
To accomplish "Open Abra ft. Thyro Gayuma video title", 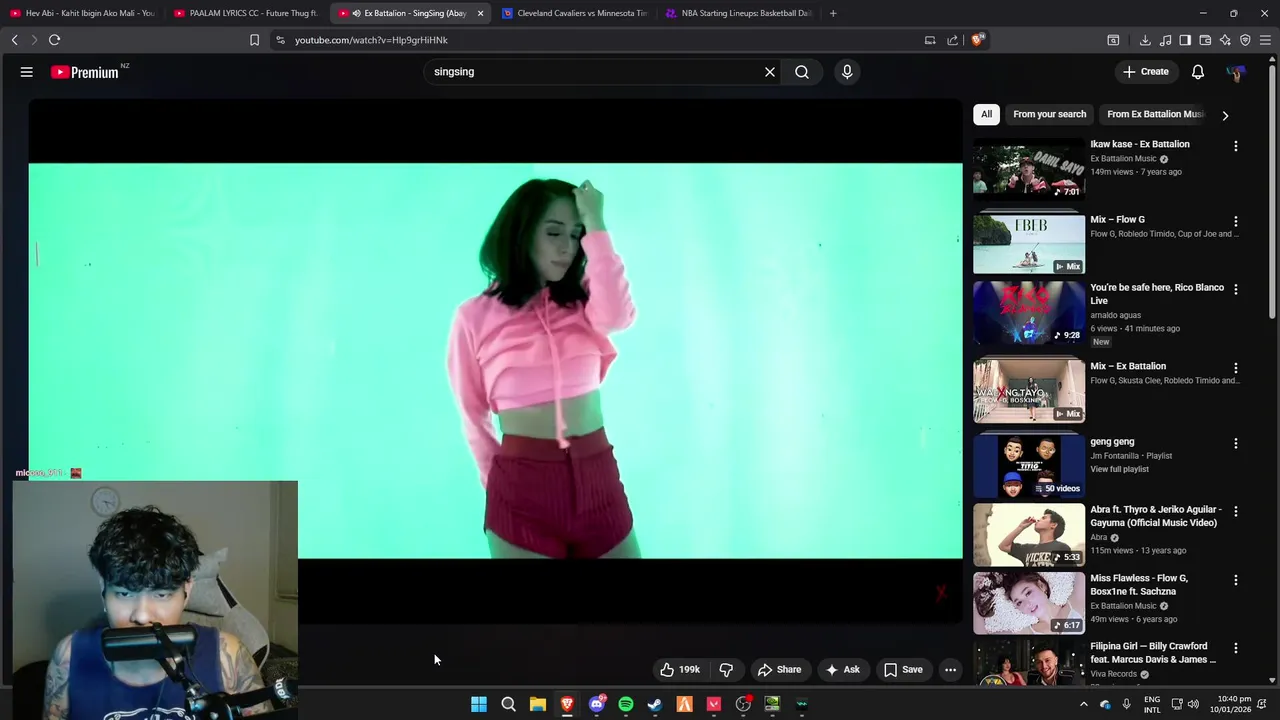I will [1155, 516].
